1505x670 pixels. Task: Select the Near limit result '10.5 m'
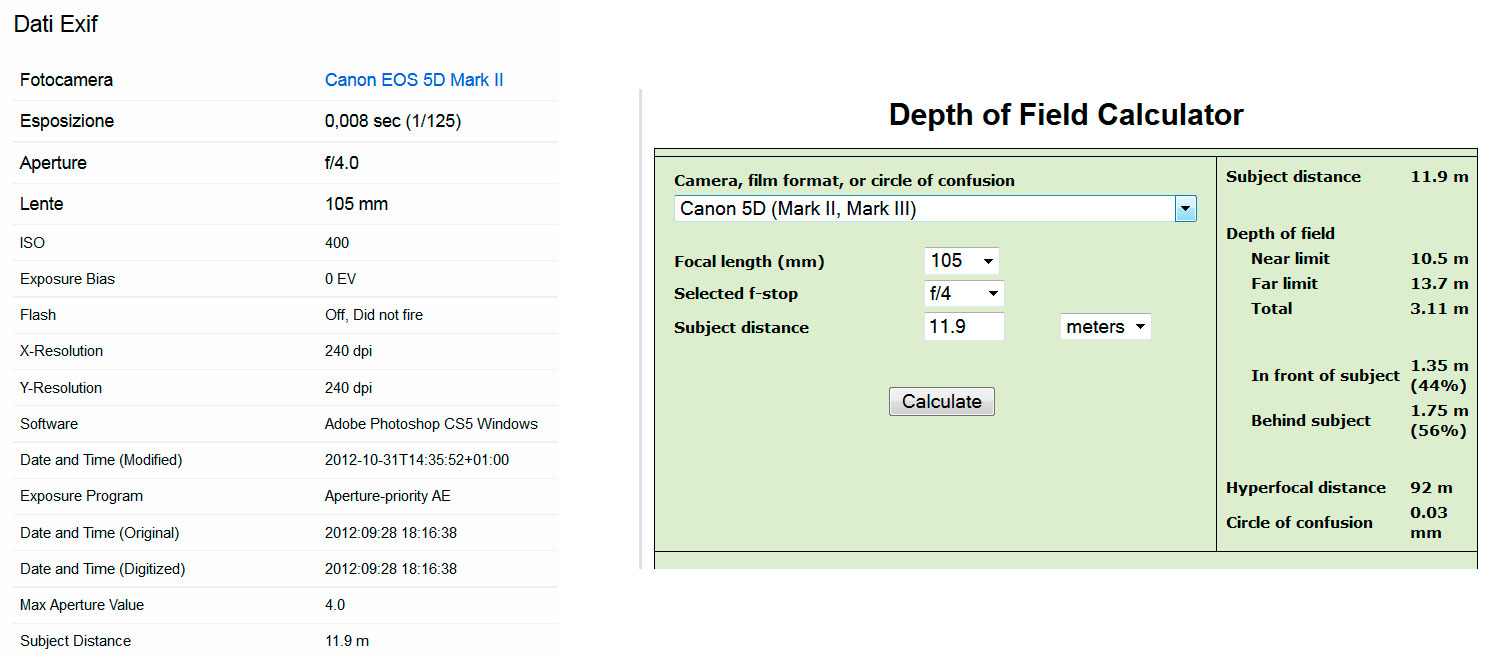[1439, 259]
